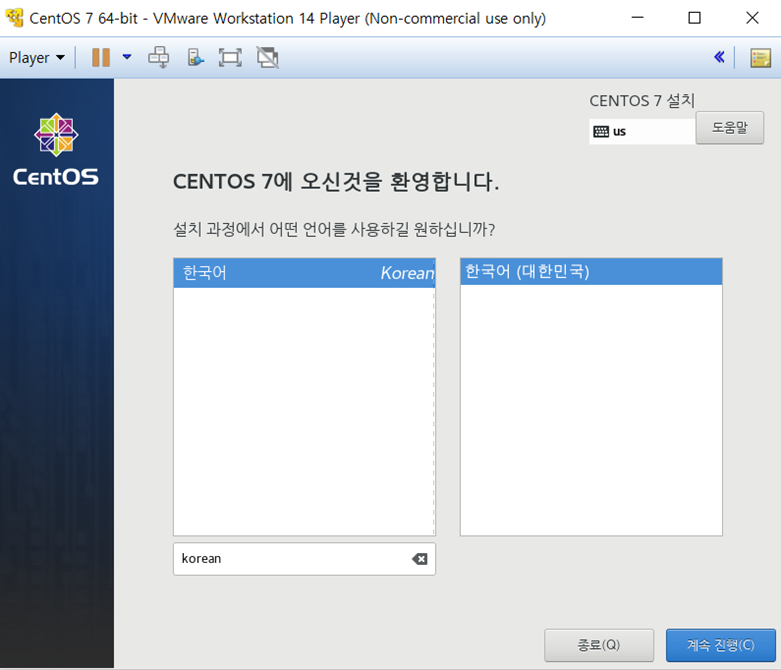The image size is (781, 670).
Task: Click the VMware Player title bar icon
Action: (14, 18)
